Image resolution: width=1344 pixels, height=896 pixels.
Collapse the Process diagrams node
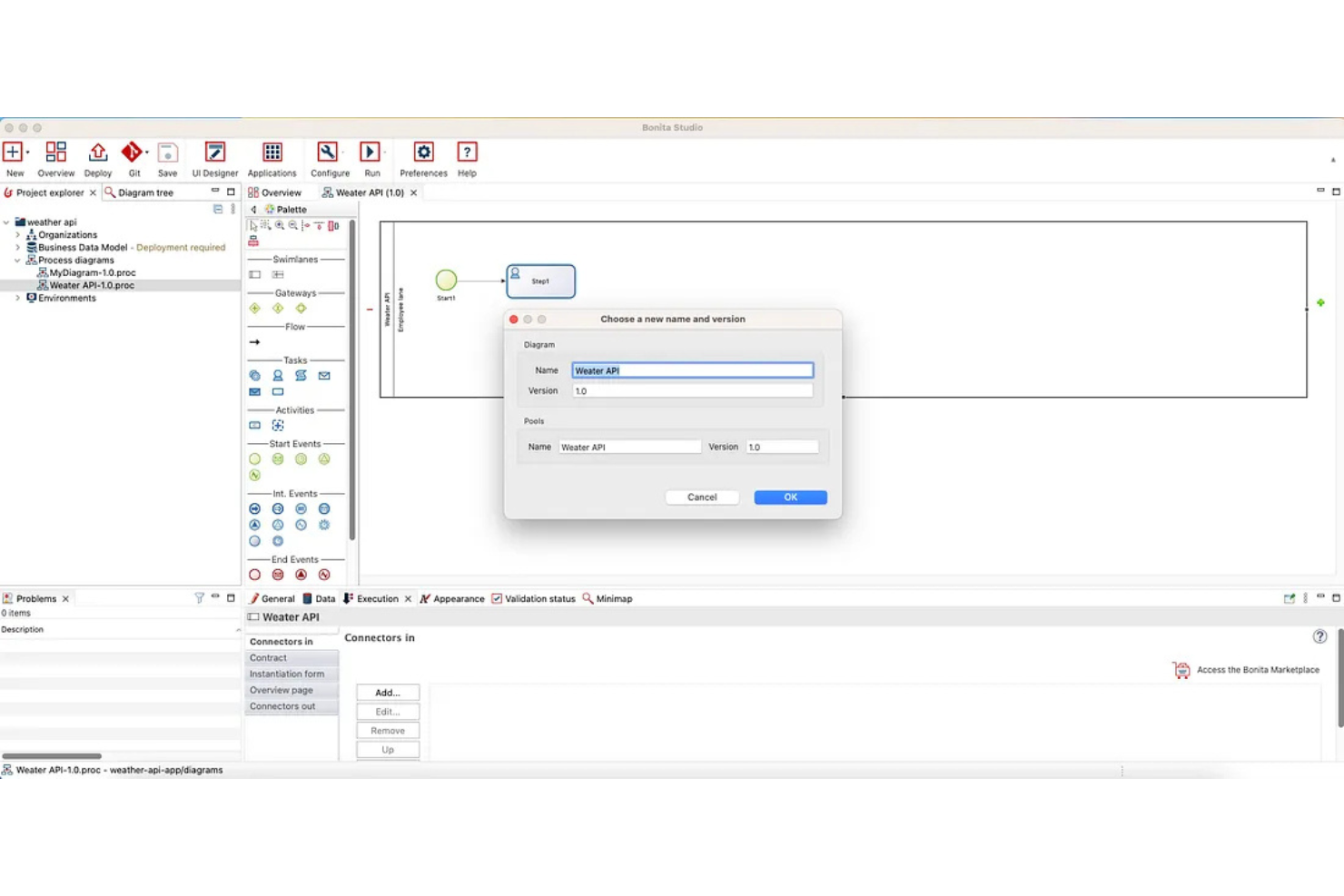coord(18,261)
